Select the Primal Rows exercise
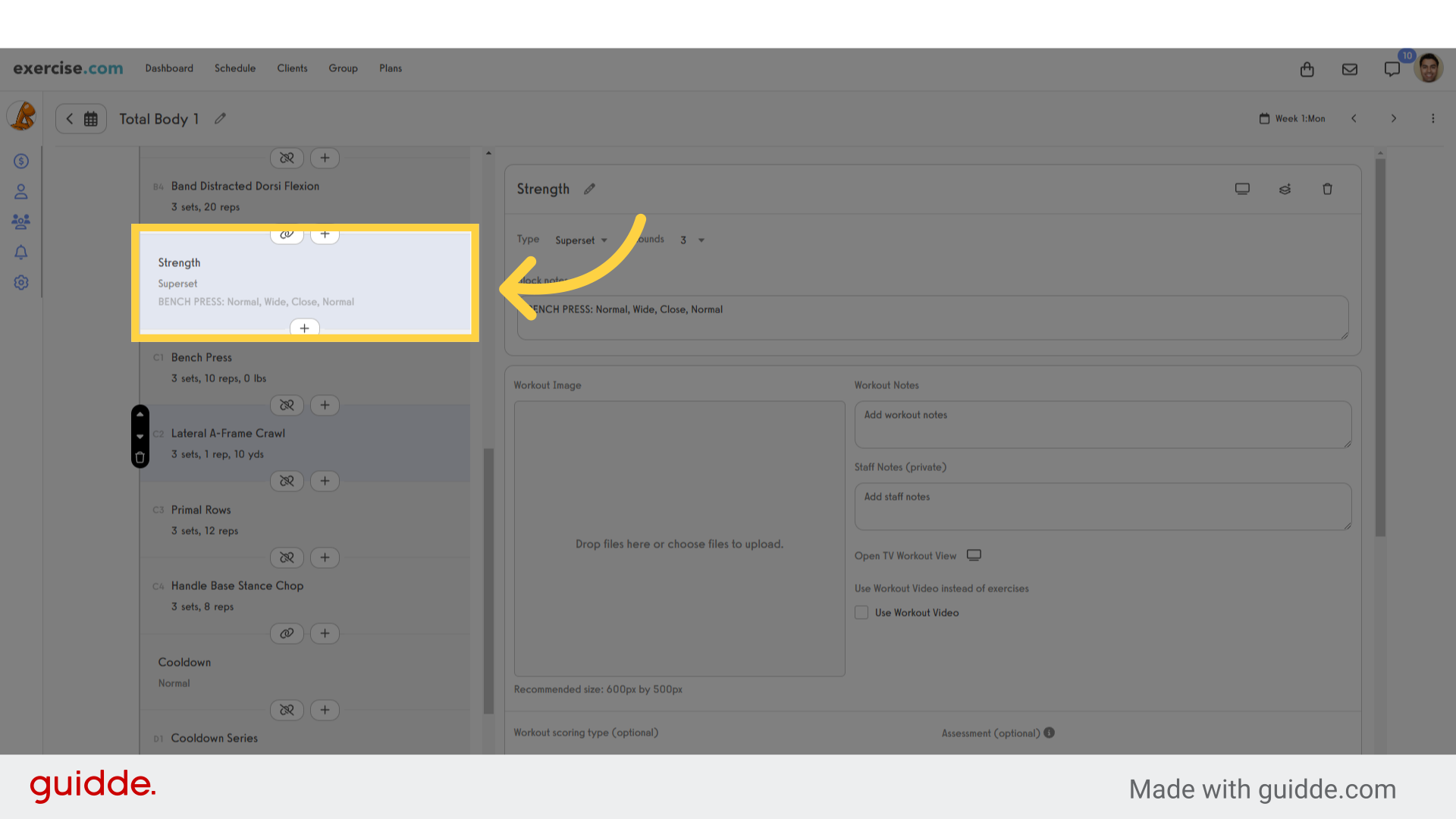 pos(201,510)
